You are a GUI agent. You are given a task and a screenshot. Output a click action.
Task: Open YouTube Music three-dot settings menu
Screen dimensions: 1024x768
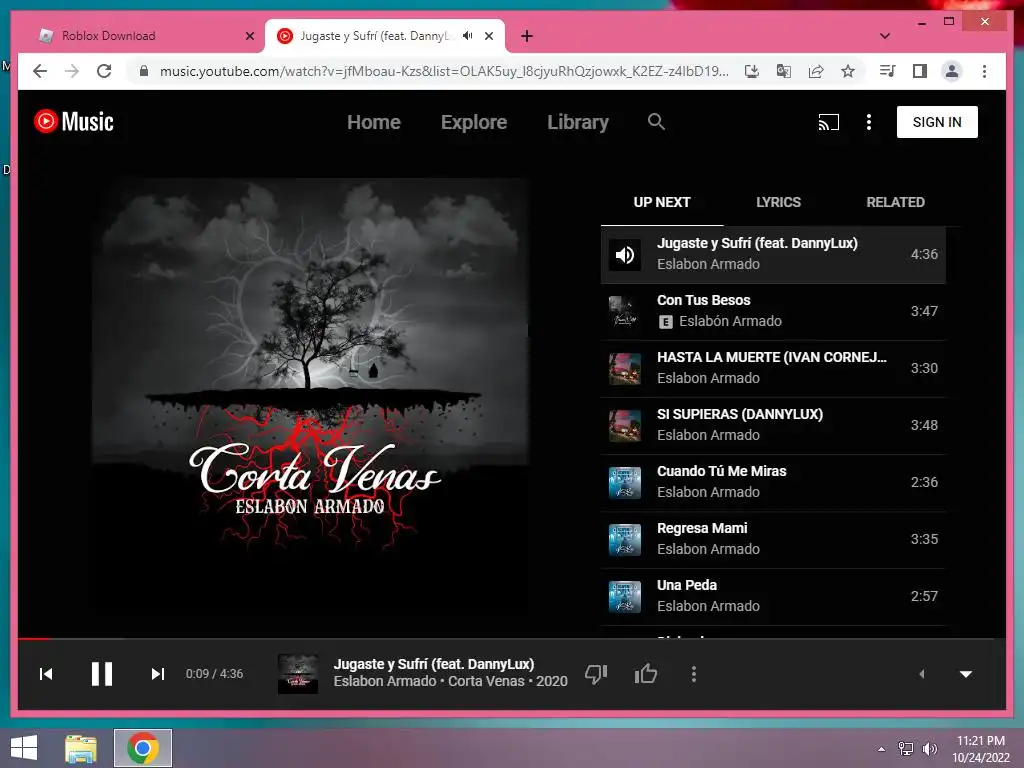click(x=869, y=122)
